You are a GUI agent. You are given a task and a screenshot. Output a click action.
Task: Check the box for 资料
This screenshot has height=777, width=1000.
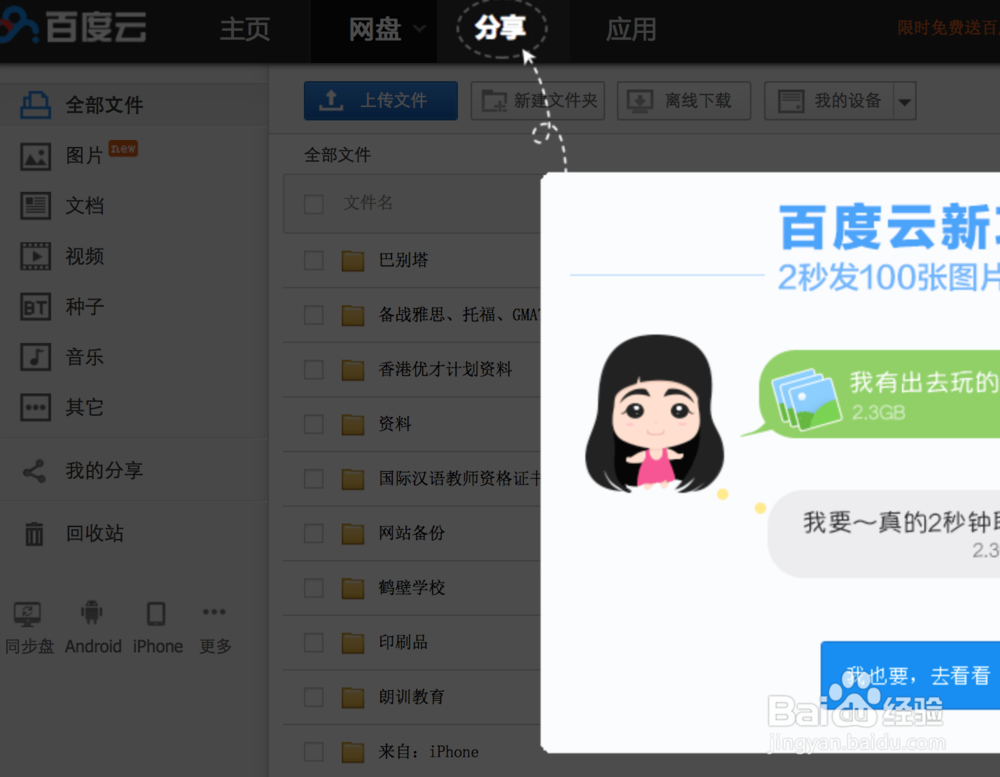[x=314, y=424]
